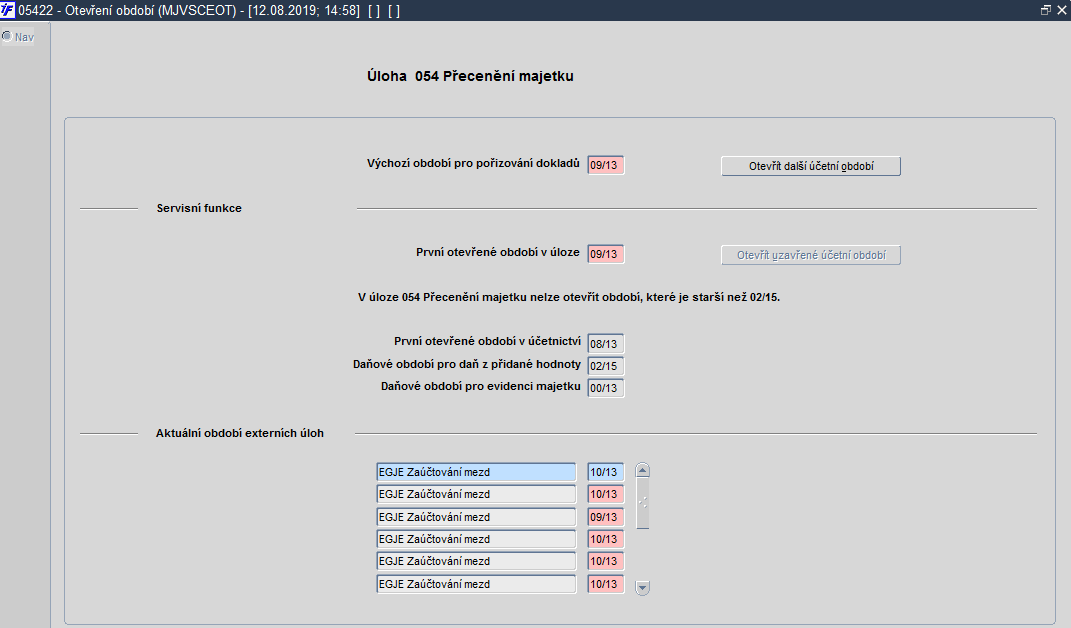The height and width of the screenshot is (628, 1071).
Task: Click the scroll up arrow of external tasks list
Action: [x=642, y=470]
